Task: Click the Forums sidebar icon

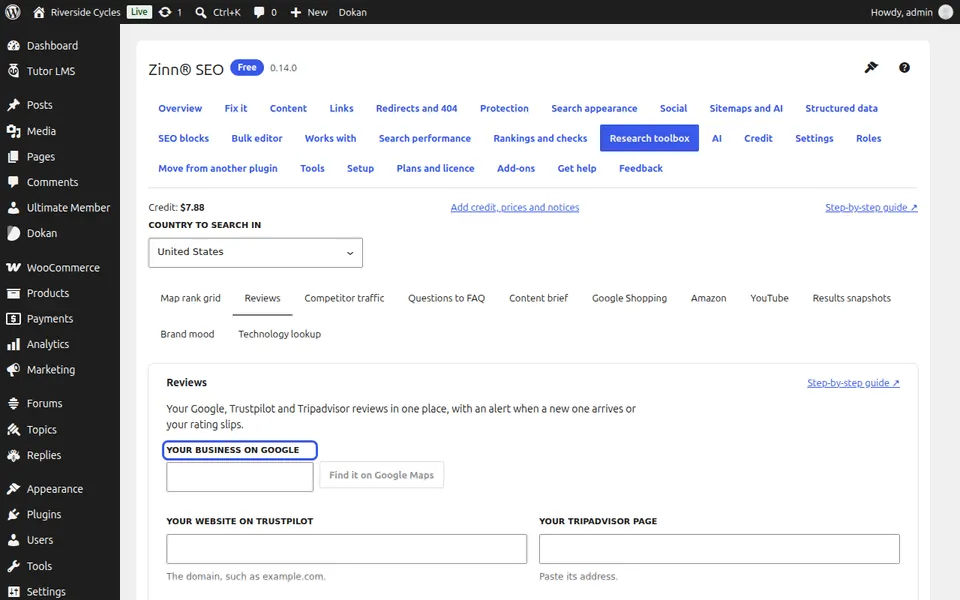Action: pyautogui.click(x=13, y=403)
